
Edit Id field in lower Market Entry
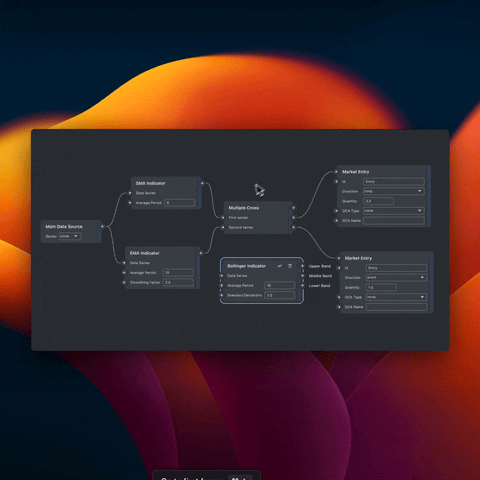pyautogui.click(x=396, y=268)
